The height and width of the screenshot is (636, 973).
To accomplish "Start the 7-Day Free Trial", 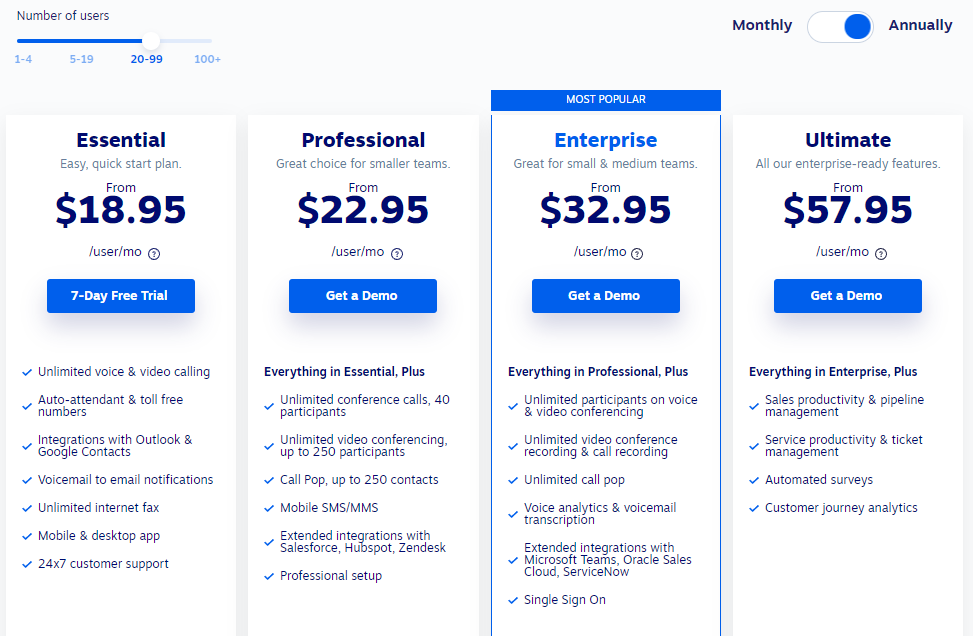I will 121,296.
